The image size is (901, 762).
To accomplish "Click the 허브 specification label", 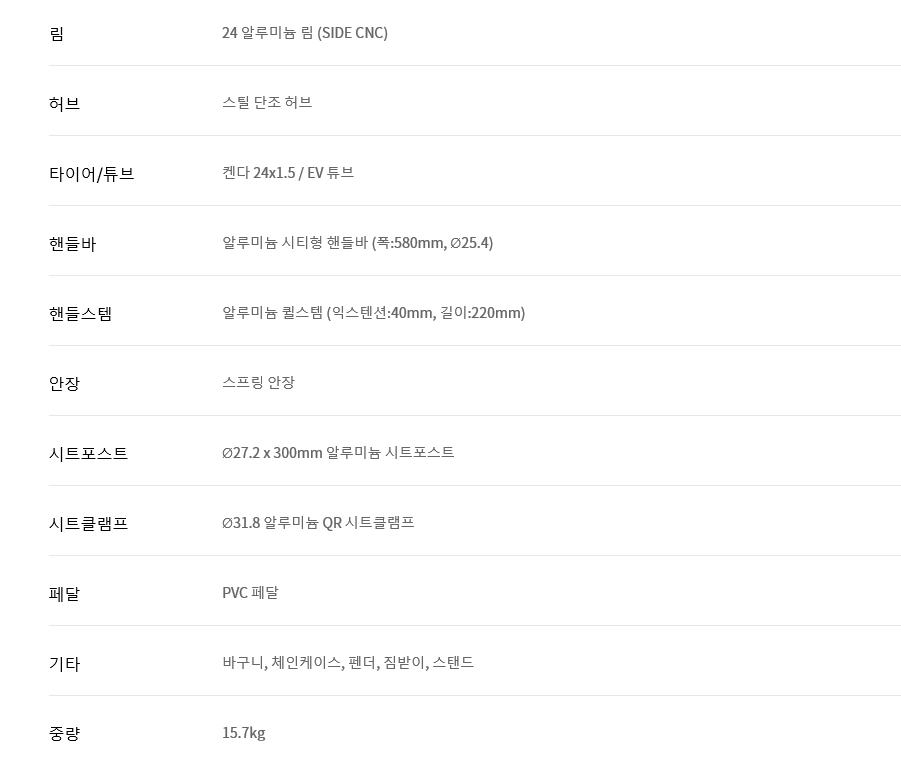I will click(64, 103).
